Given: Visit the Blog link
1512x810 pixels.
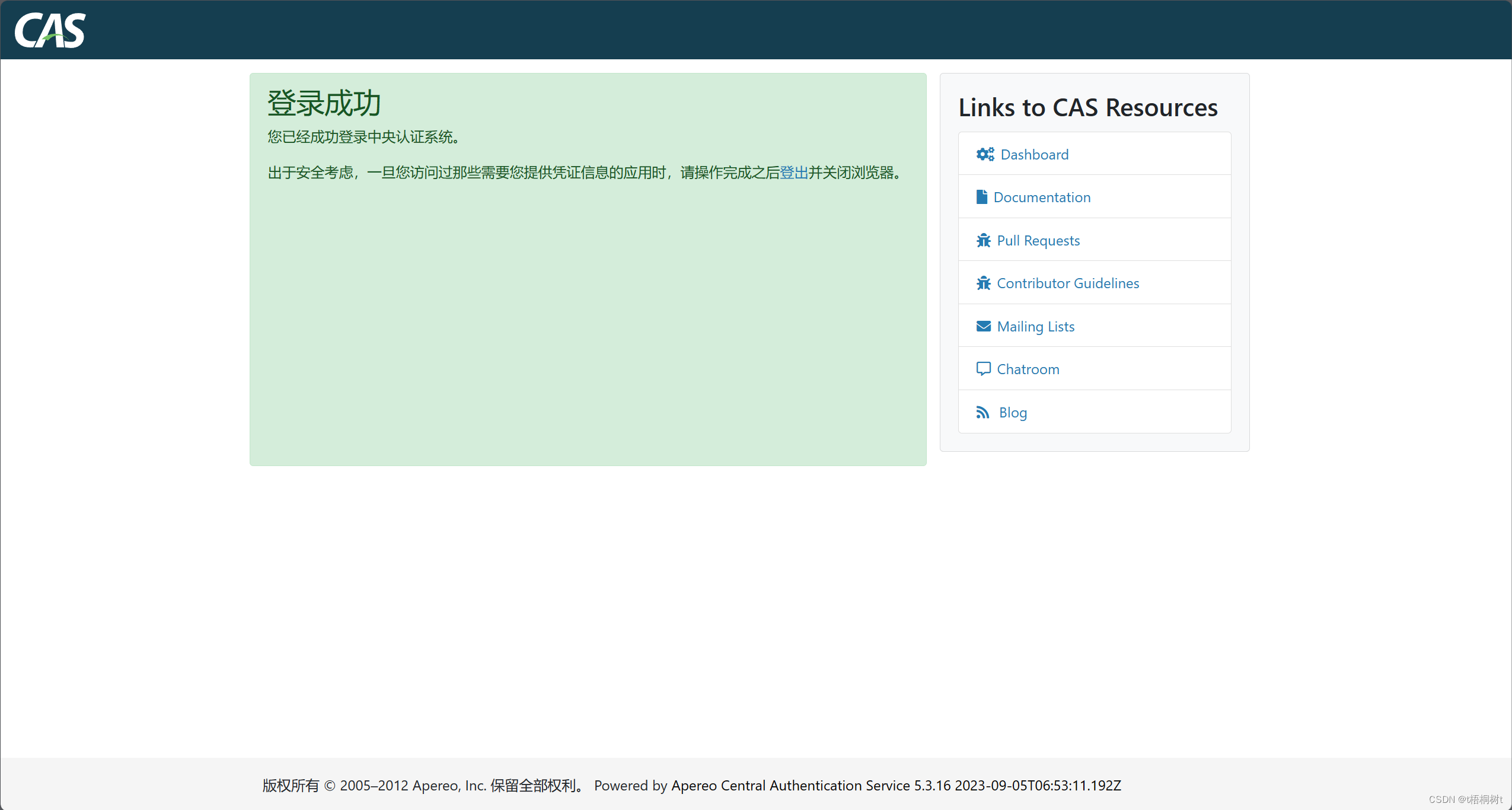Looking at the screenshot, I should 1013,413.
